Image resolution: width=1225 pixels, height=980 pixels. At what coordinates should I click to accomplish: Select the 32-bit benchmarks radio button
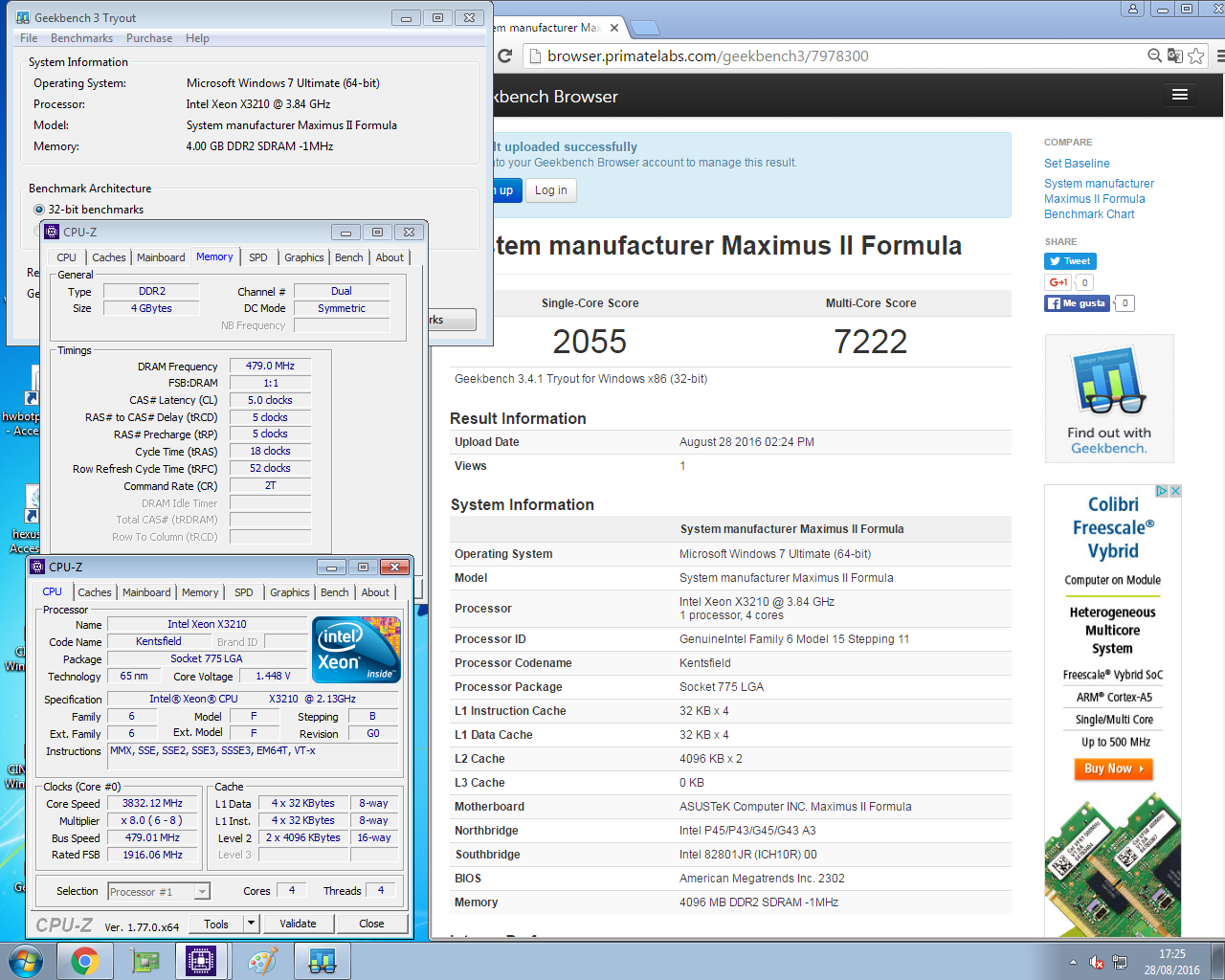pos(39,210)
